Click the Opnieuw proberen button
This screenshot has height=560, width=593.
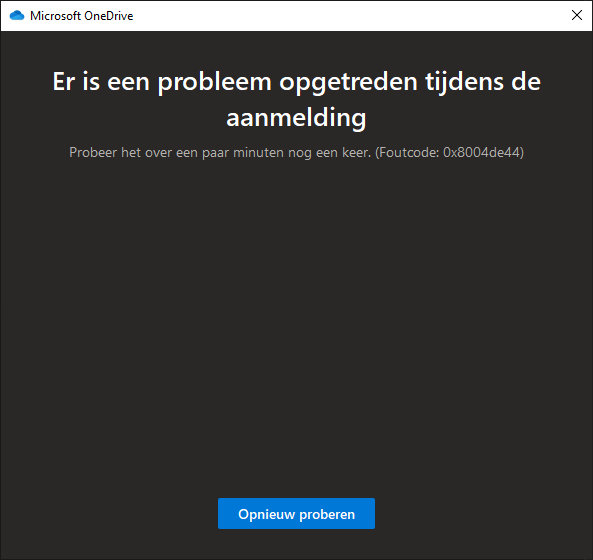pos(296,513)
